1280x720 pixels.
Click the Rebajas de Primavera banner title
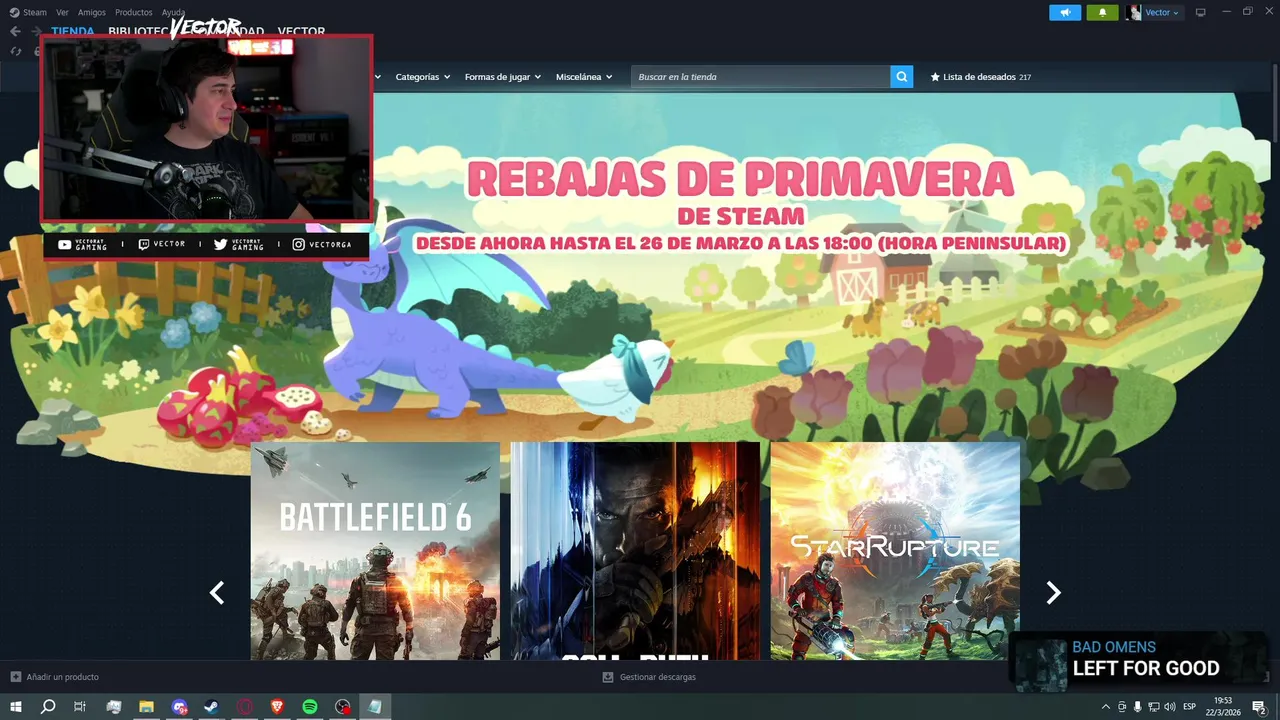[x=740, y=178]
